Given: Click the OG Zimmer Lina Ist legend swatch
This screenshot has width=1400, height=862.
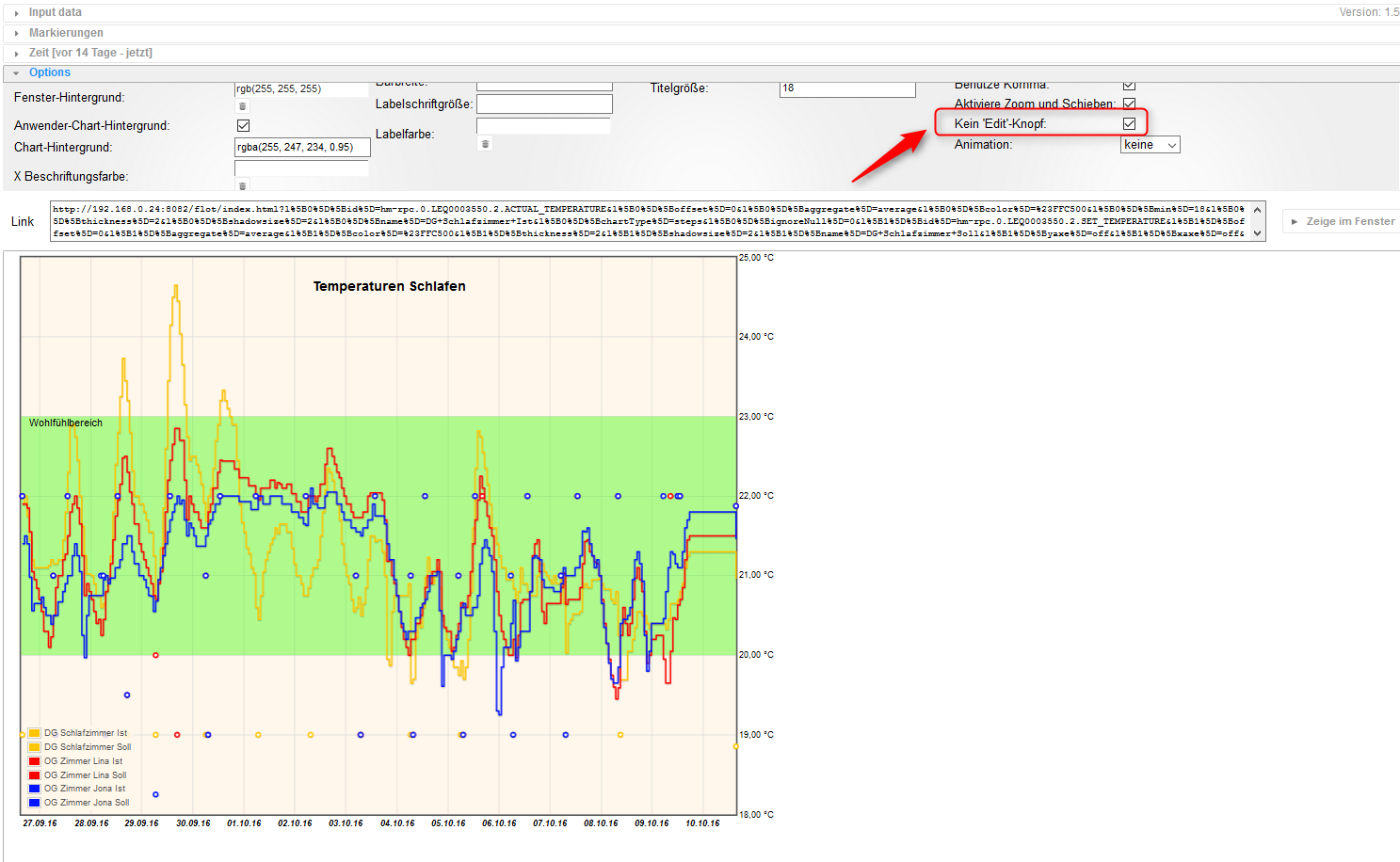Looking at the screenshot, I should click(x=35, y=761).
